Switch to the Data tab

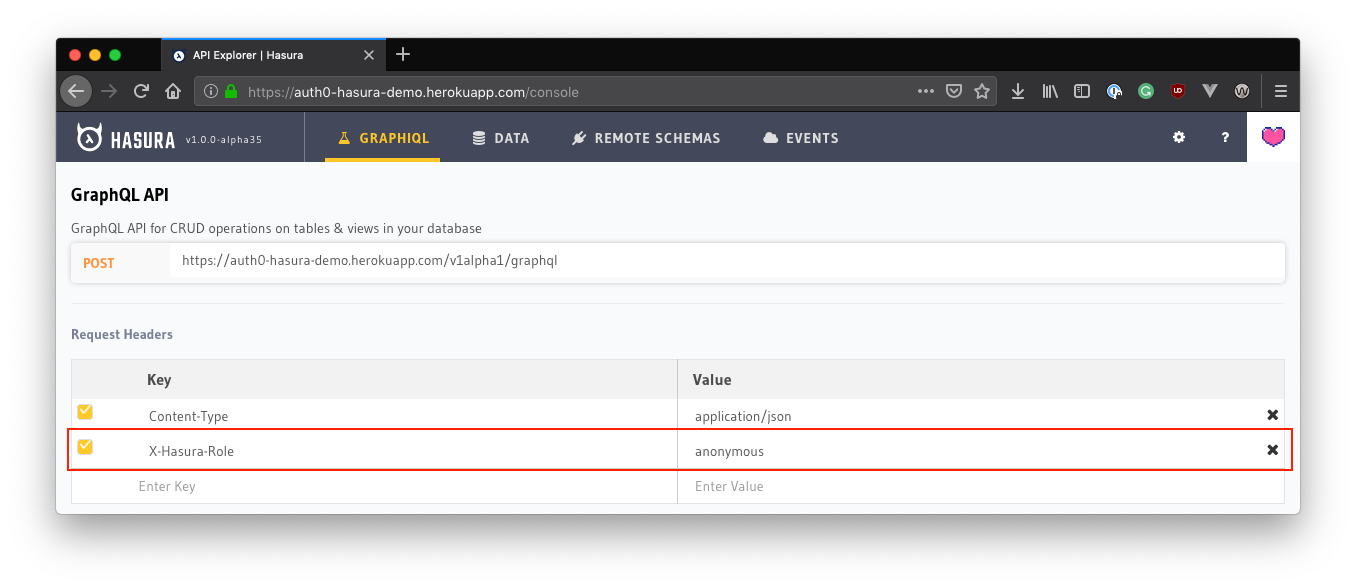point(501,138)
